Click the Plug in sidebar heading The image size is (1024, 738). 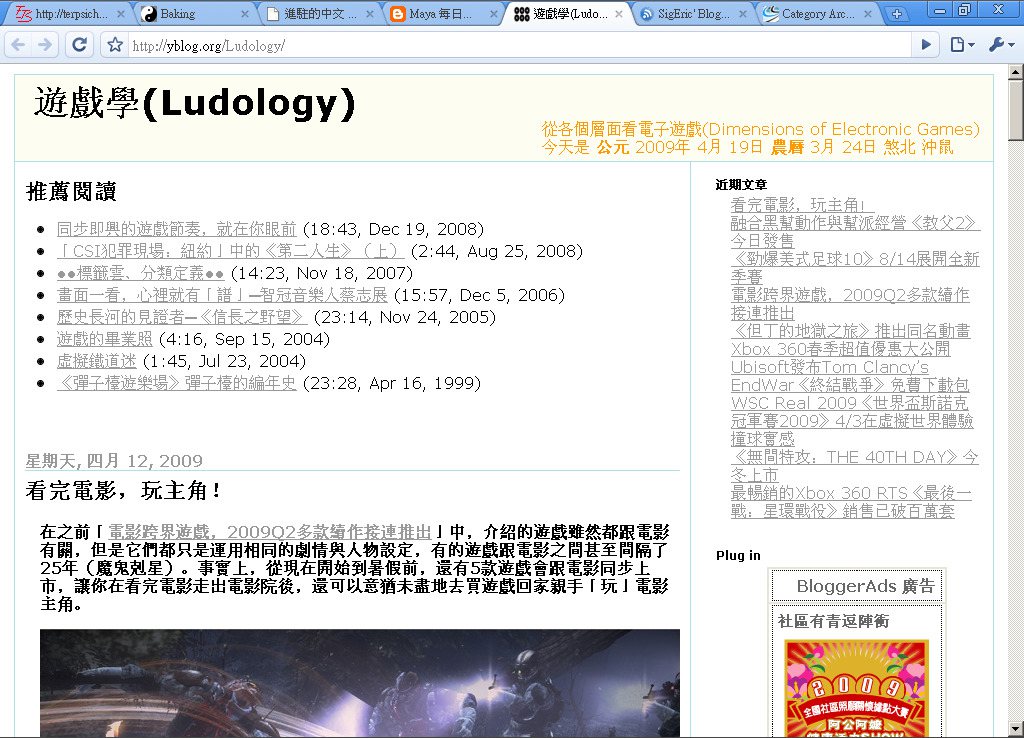738,555
